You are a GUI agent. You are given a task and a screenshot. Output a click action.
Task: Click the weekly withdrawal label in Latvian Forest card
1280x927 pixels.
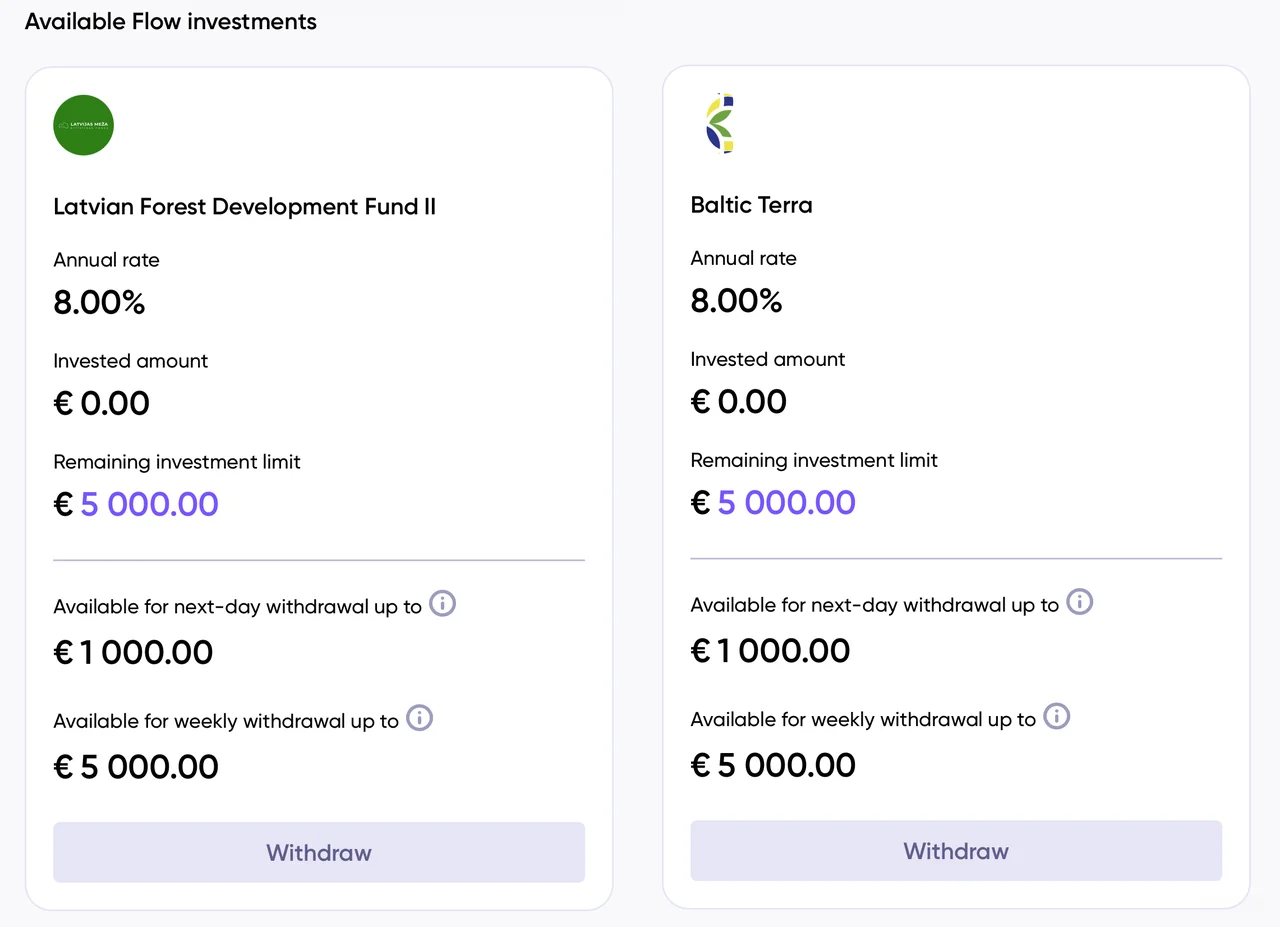pyautogui.click(x=226, y=721)
